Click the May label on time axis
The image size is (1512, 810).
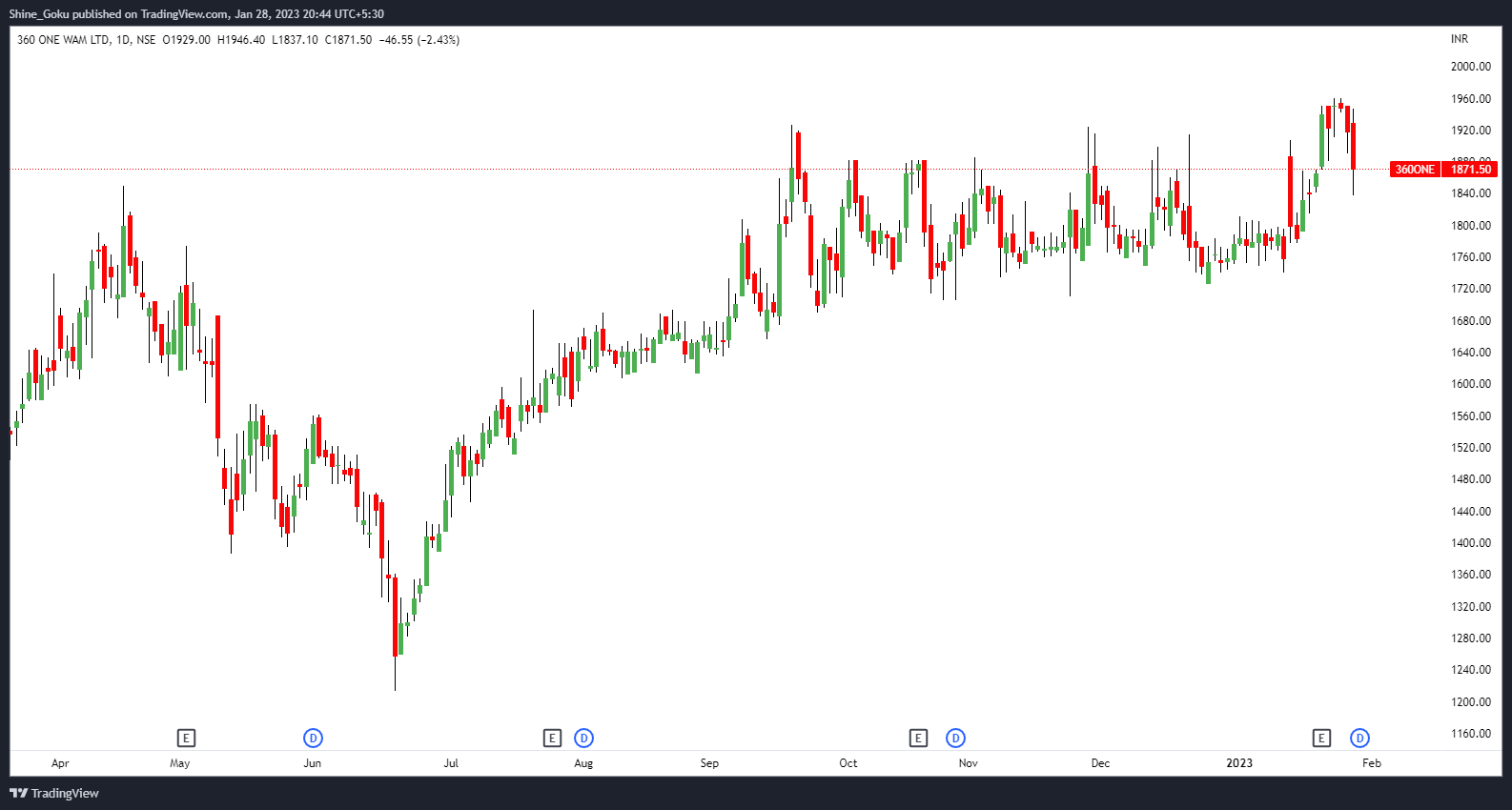[x=180, y=763]
